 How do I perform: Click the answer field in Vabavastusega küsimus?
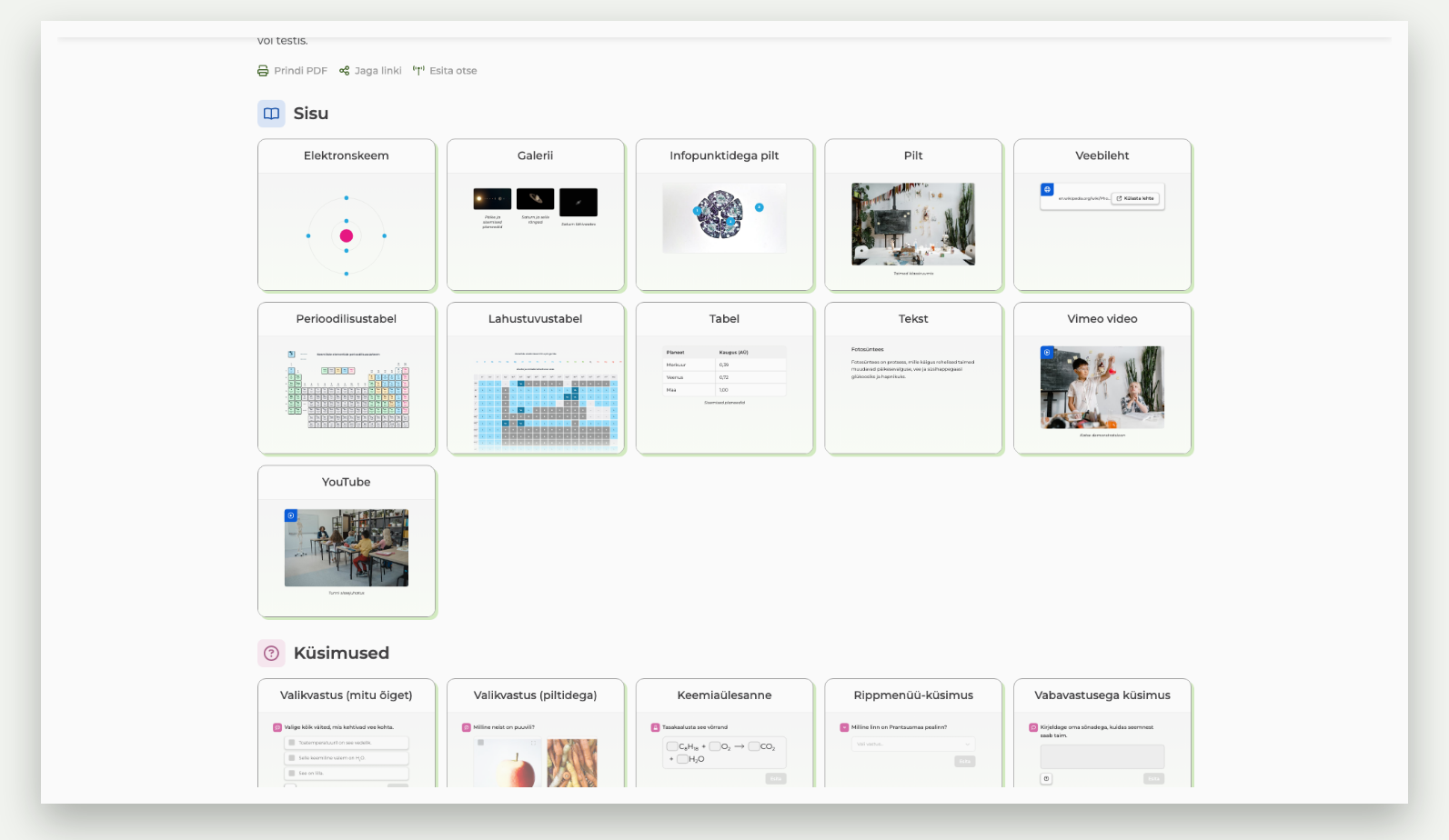1102,756
